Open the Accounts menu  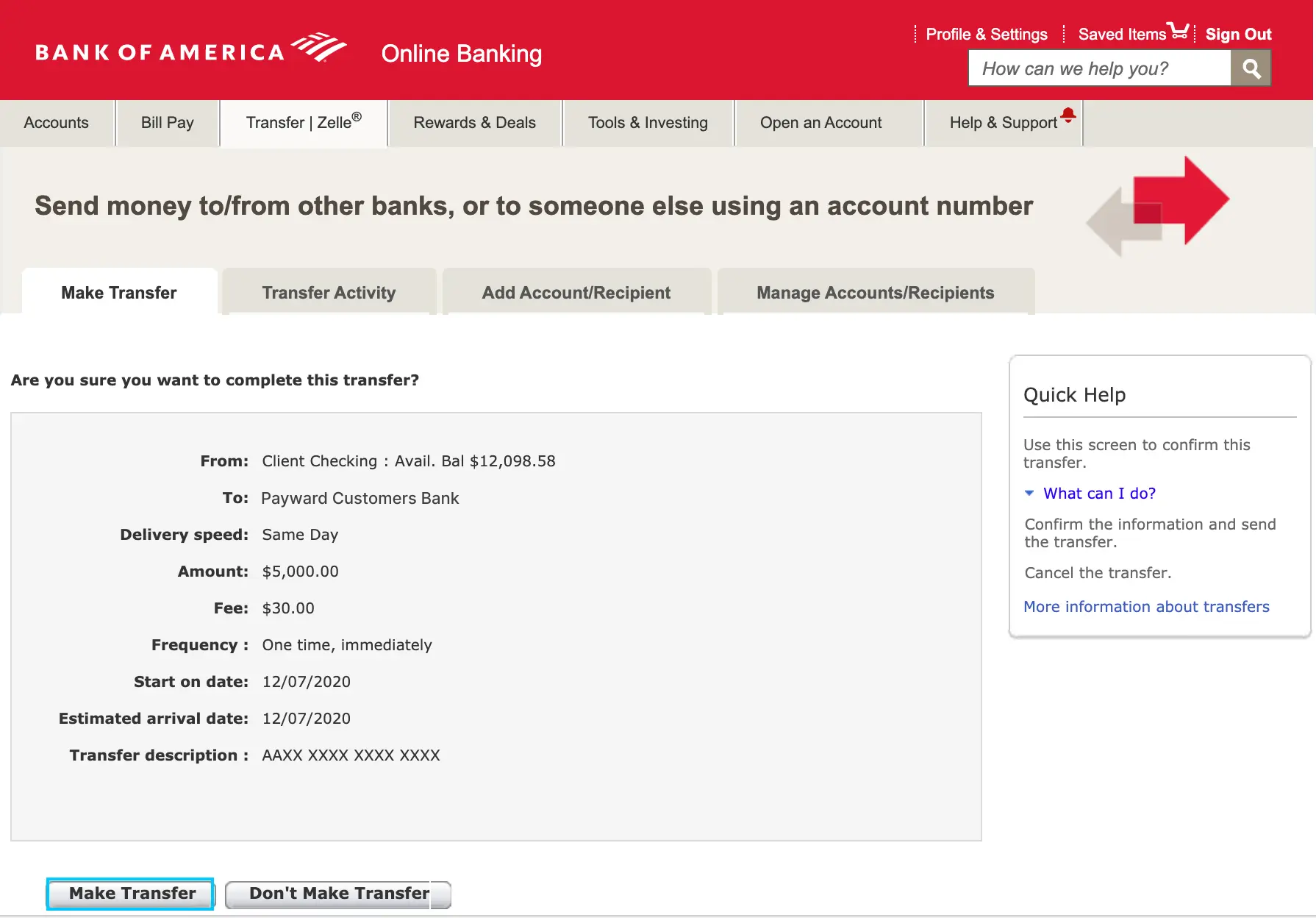point(57,123)
